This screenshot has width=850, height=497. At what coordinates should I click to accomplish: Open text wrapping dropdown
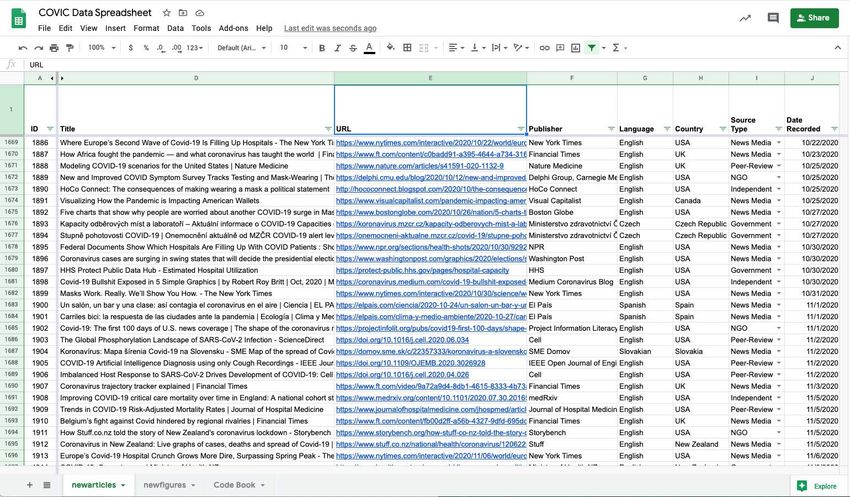[499, 48]
